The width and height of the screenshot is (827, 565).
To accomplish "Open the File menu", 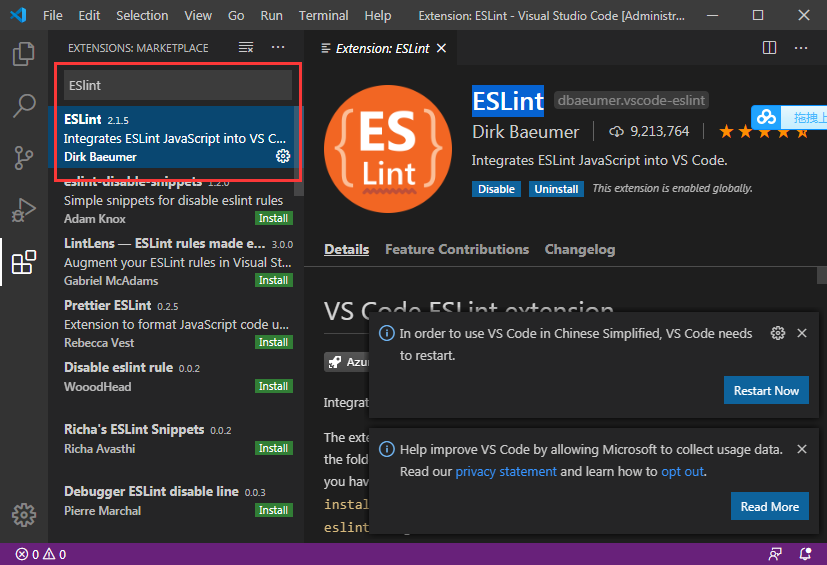I will coord(53,15).
